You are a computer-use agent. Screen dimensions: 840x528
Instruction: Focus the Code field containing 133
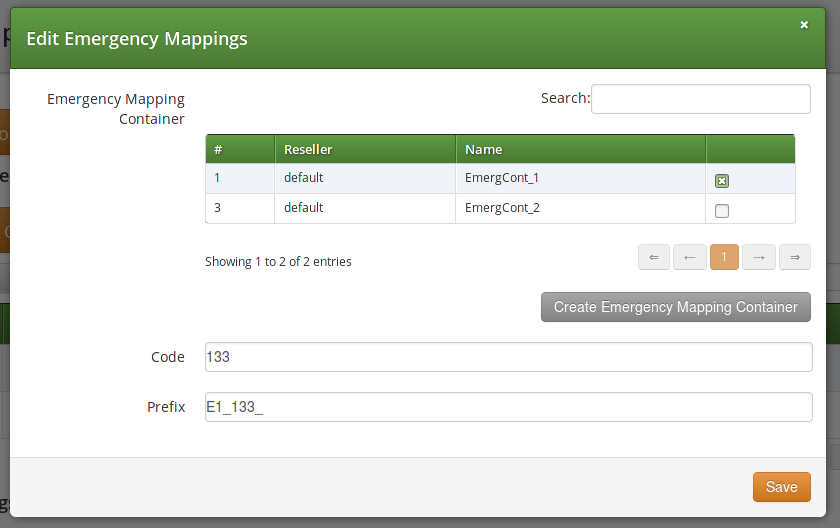tap(508, 357)
